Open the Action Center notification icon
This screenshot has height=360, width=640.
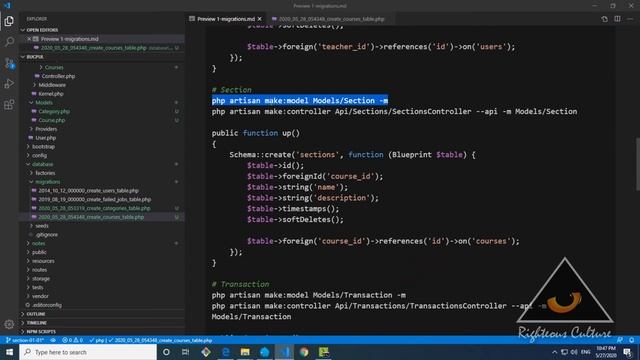[x=627, y=352]
